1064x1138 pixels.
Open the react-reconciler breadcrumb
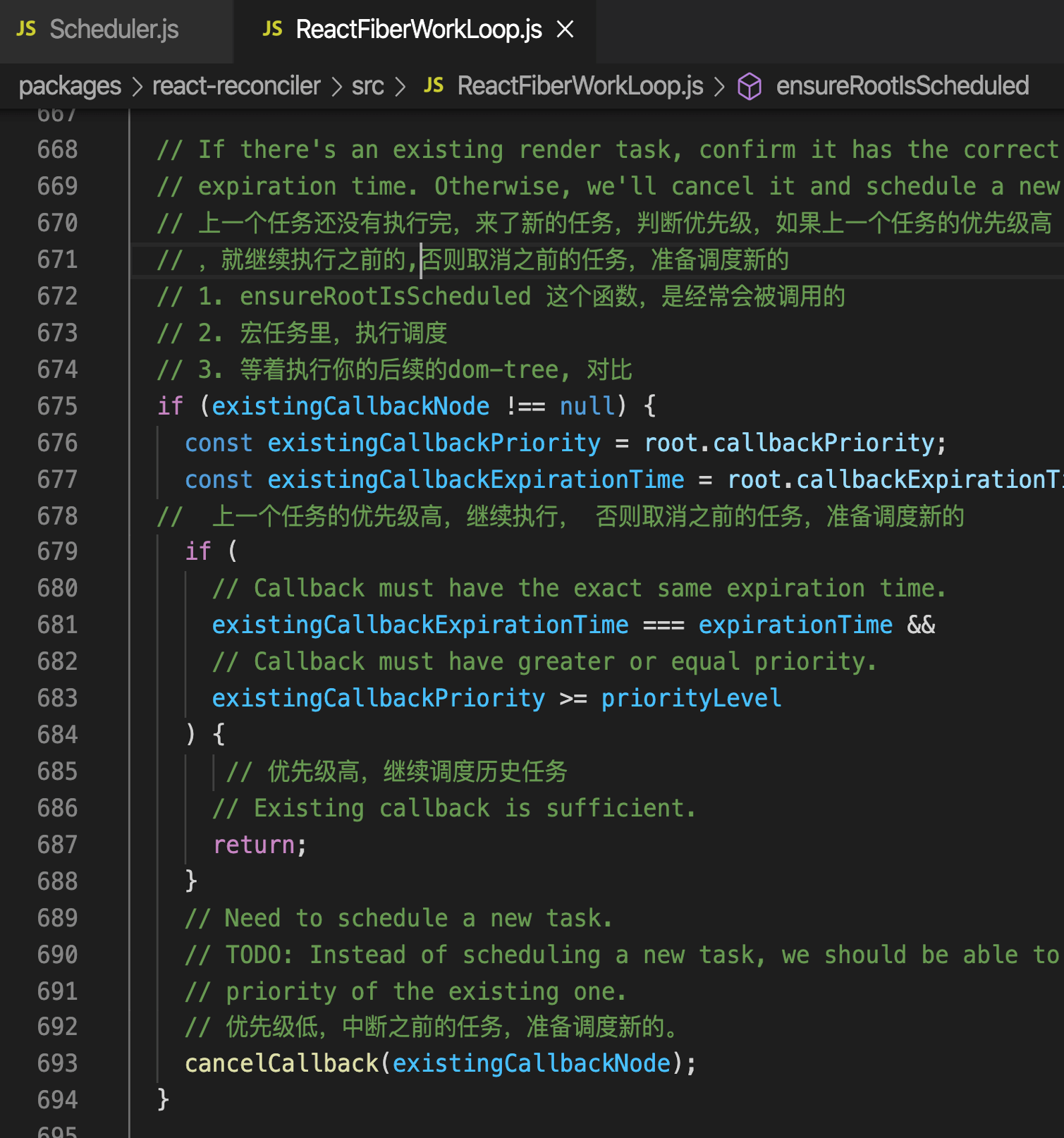coord(236,86)
